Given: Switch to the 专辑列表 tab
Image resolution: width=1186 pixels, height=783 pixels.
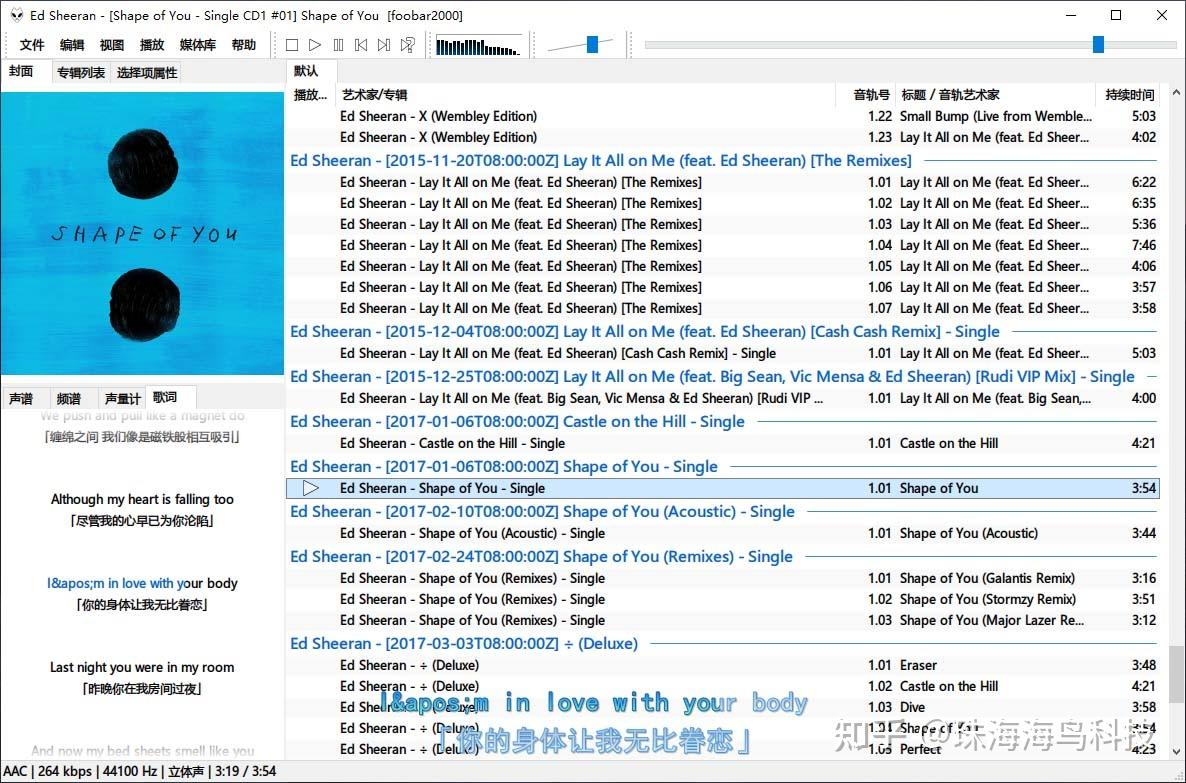Looking at the screenshot, I should click(x=80, y=71).
